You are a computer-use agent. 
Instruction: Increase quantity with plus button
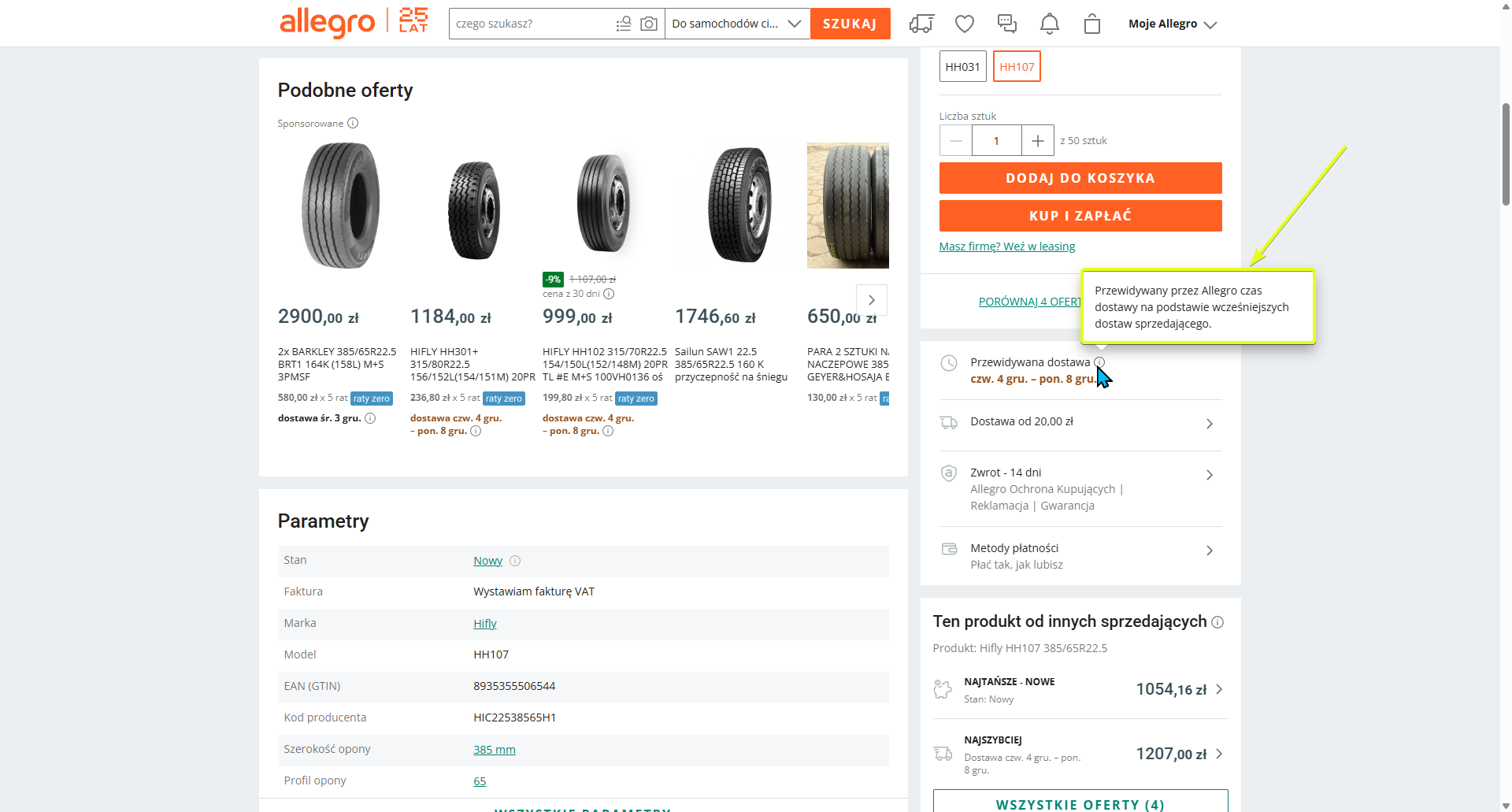[x=1037, y=141]
